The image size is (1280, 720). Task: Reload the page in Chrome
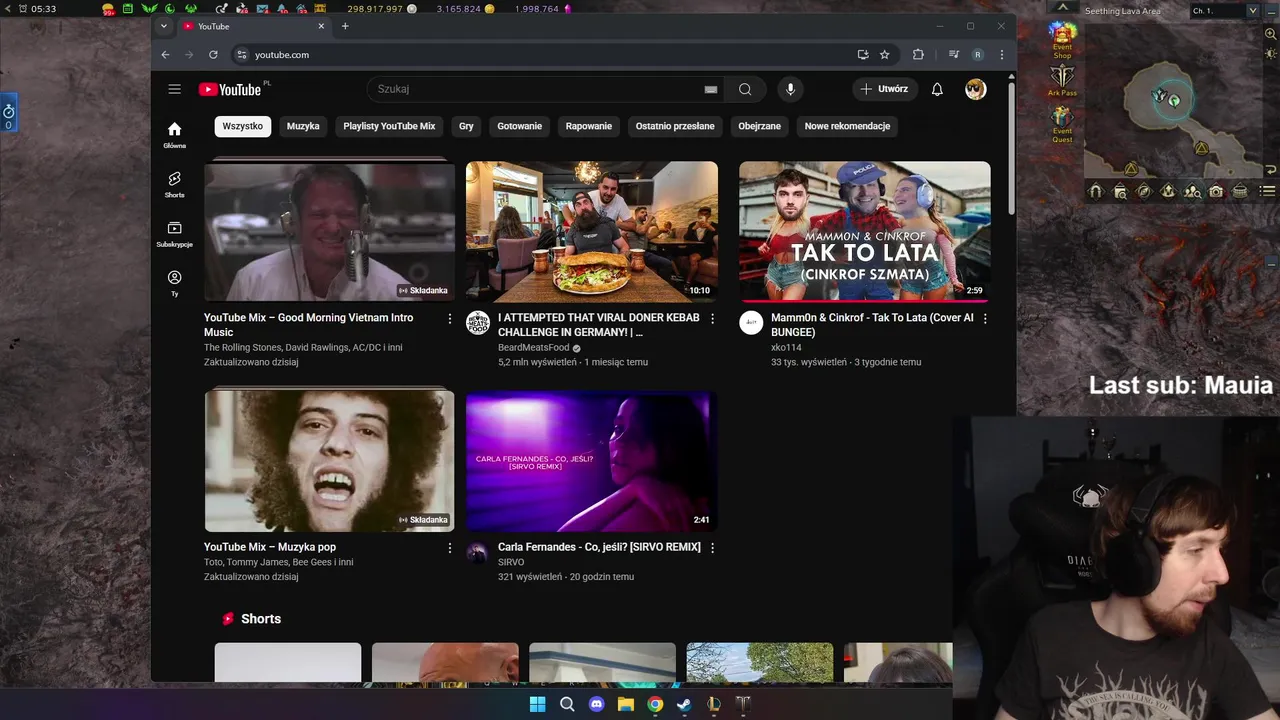coord(213,55)
